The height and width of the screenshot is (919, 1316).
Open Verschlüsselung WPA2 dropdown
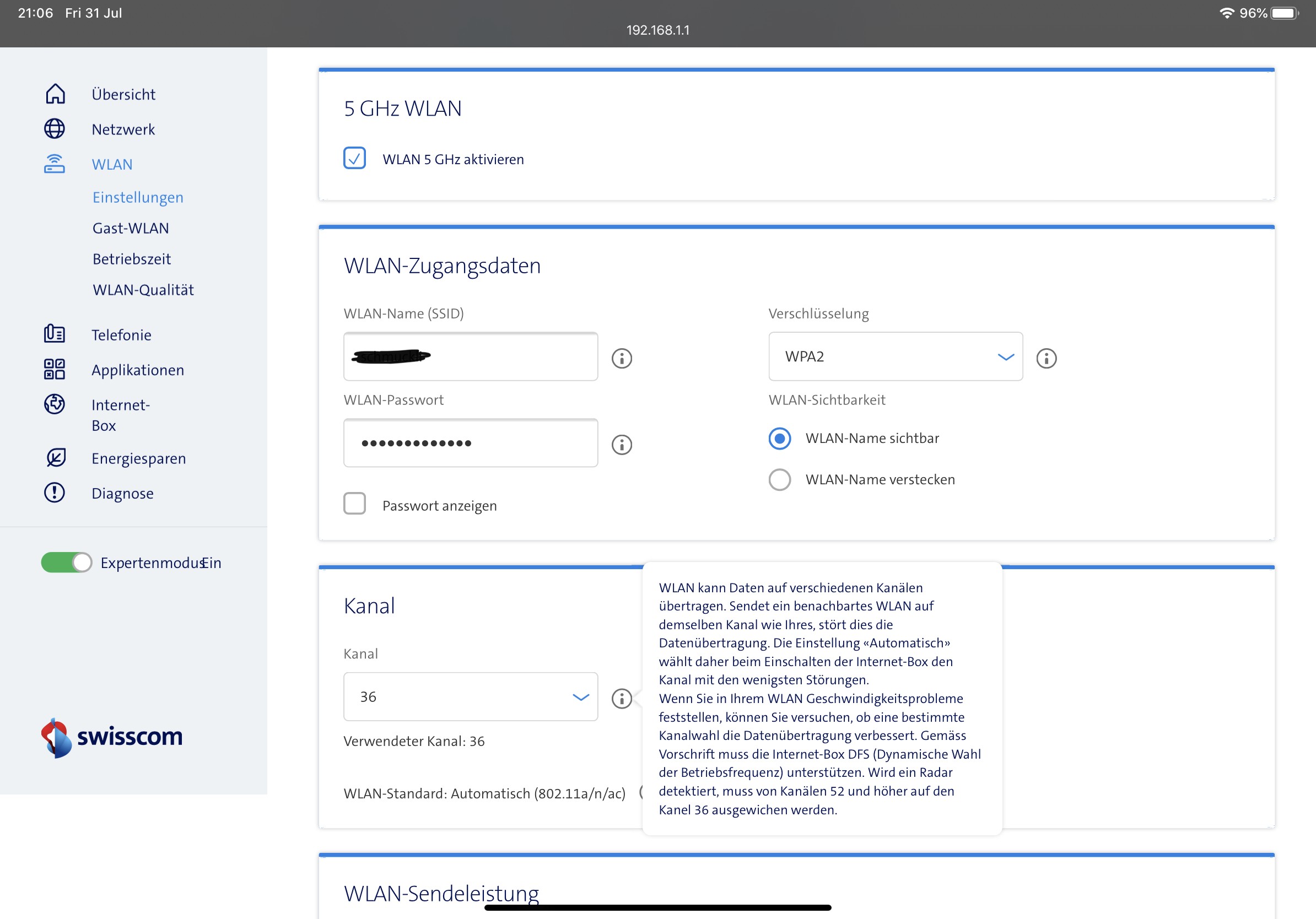(x=896, y=356)
